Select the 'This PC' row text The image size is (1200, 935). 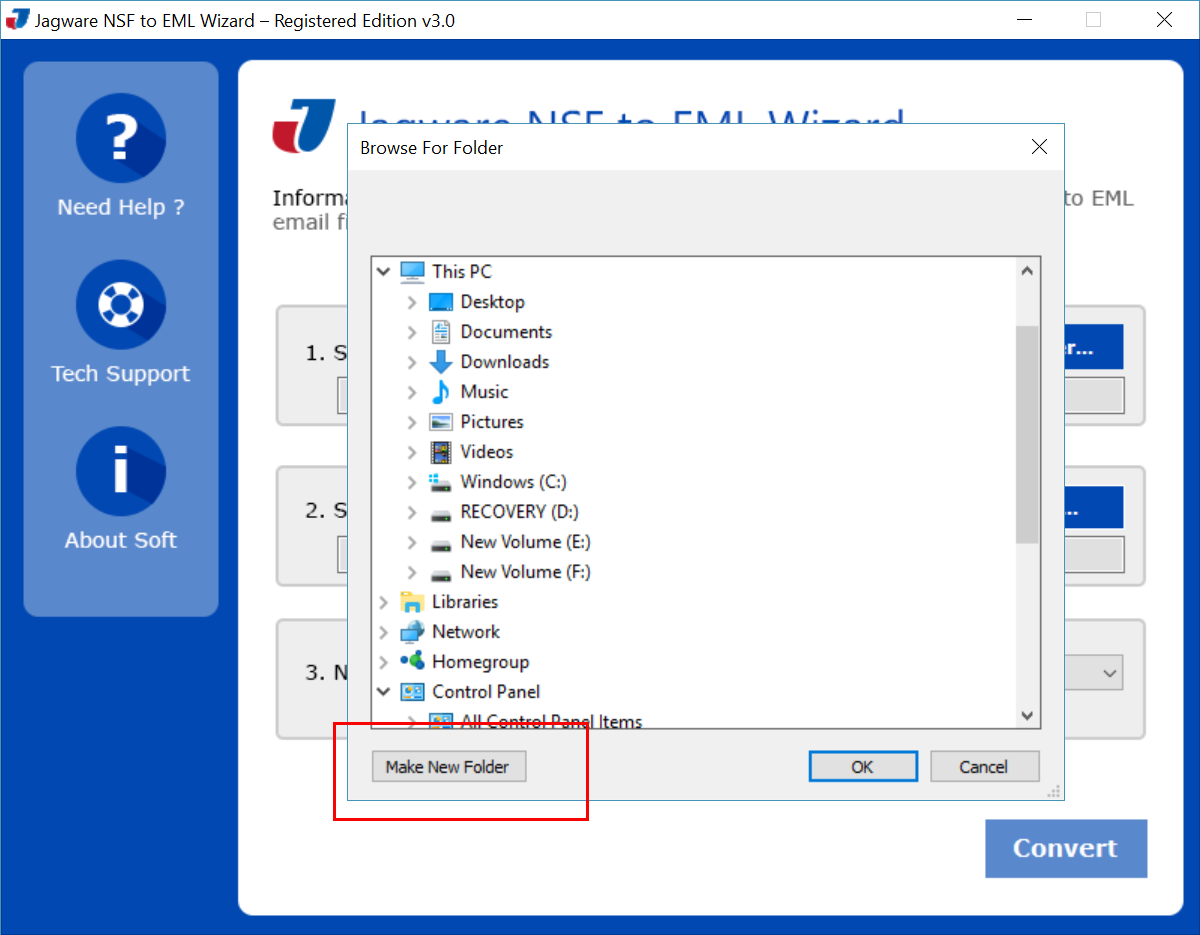pos(462,271)
